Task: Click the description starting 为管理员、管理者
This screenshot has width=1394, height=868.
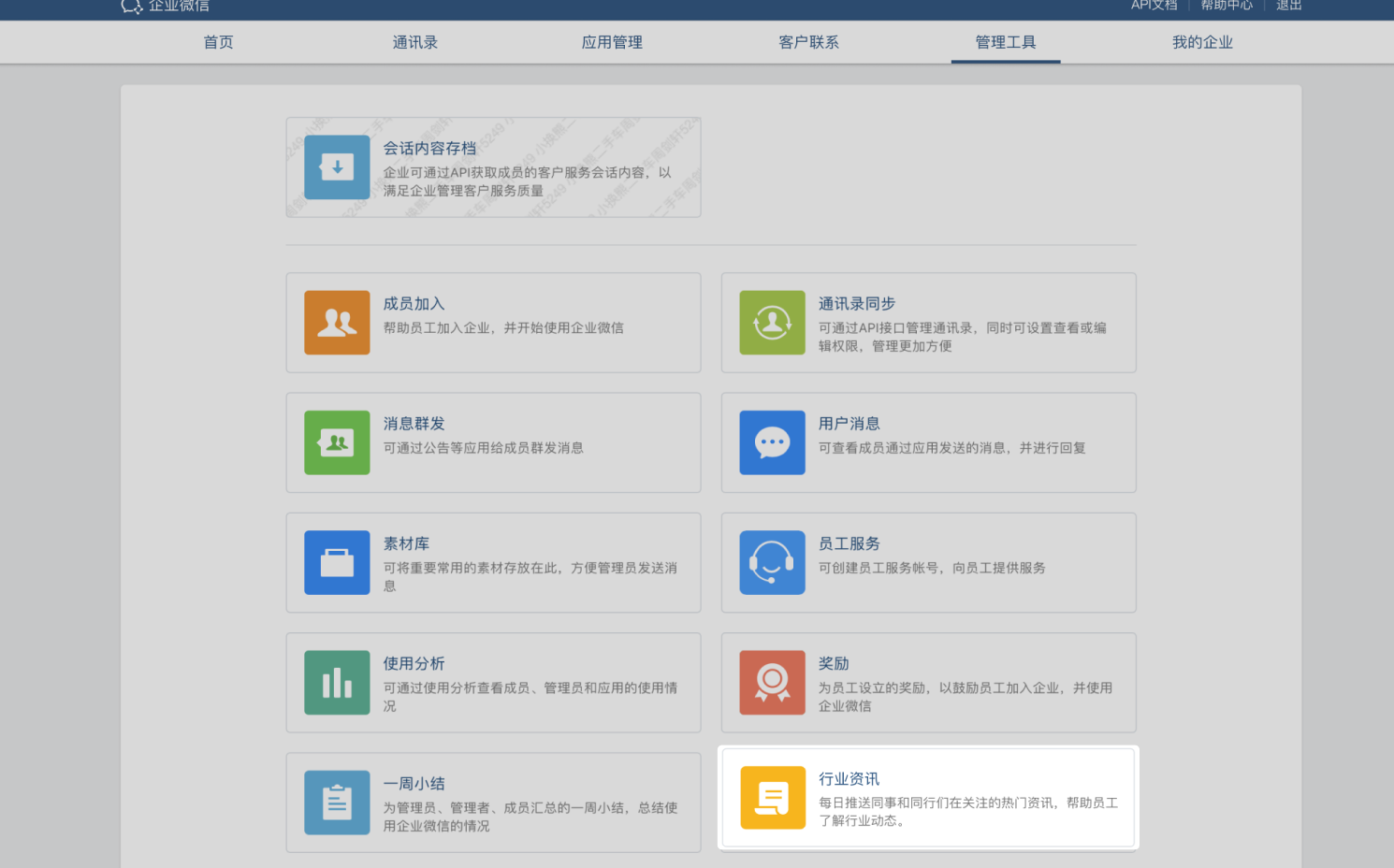Action: tap(530, 817)
